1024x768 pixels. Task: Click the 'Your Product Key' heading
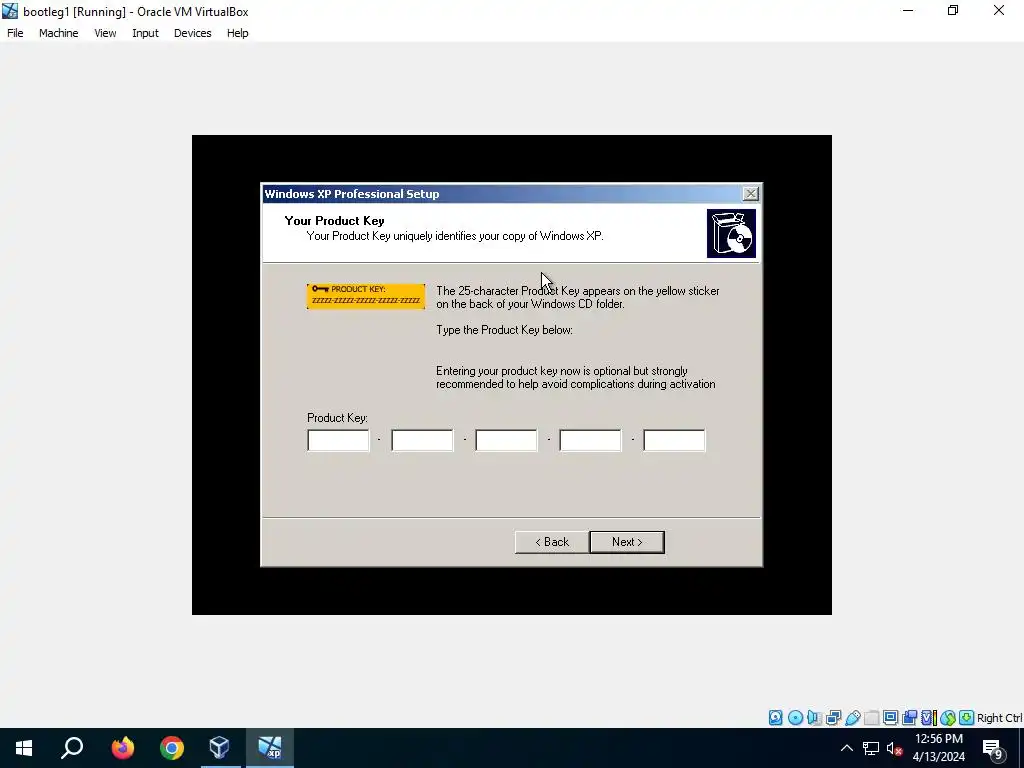tap(334, 221)
